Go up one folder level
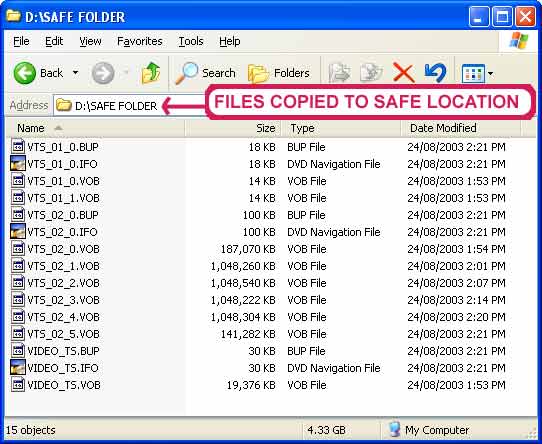Screen dimensions: 542x444 pyautogui.click(x=151, y=73)
